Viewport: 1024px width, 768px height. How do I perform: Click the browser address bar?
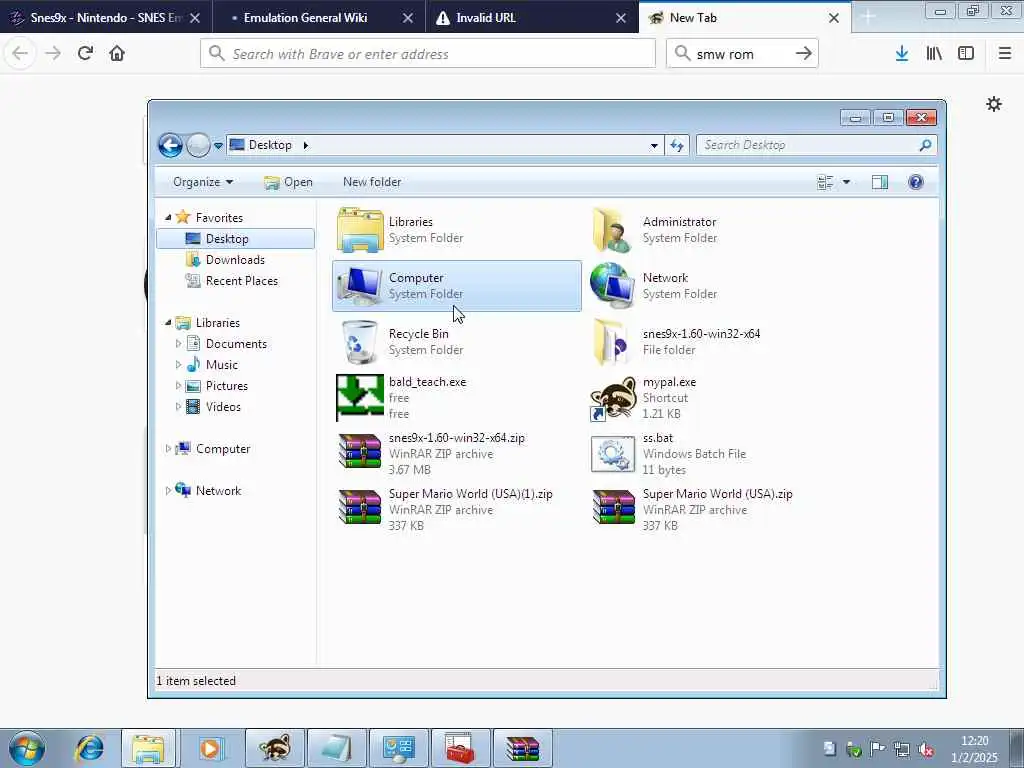[428, 54]
